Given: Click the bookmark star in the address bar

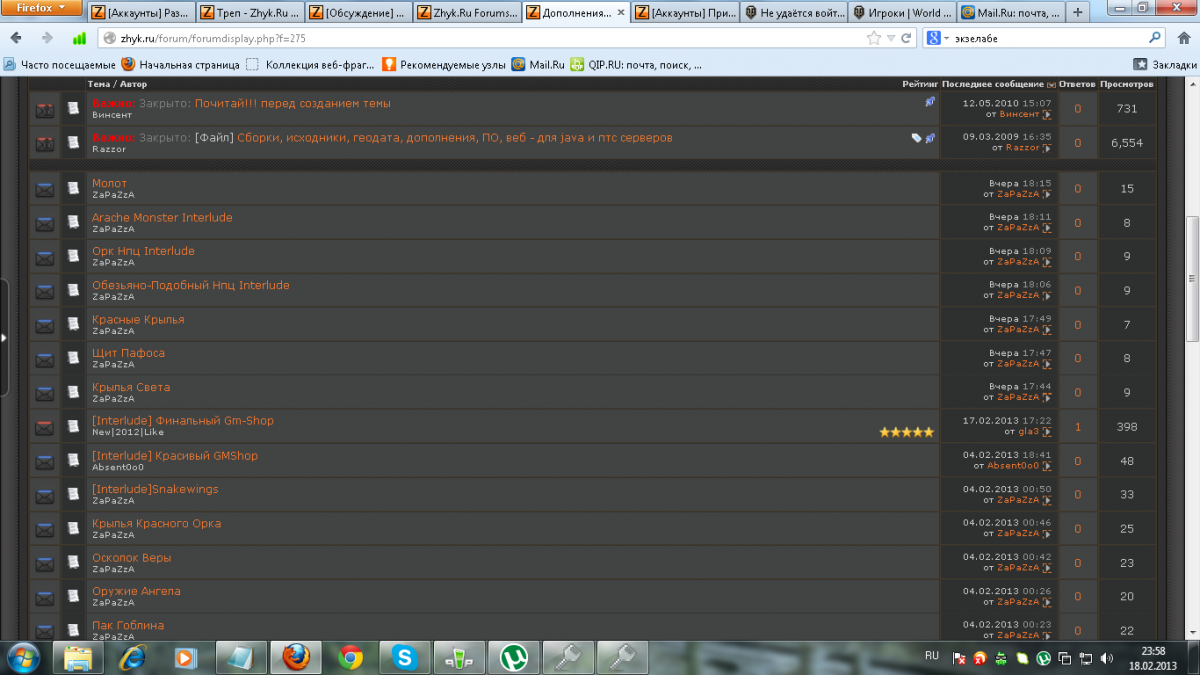Looking at the screenshot, I should (x=874, y=38).
